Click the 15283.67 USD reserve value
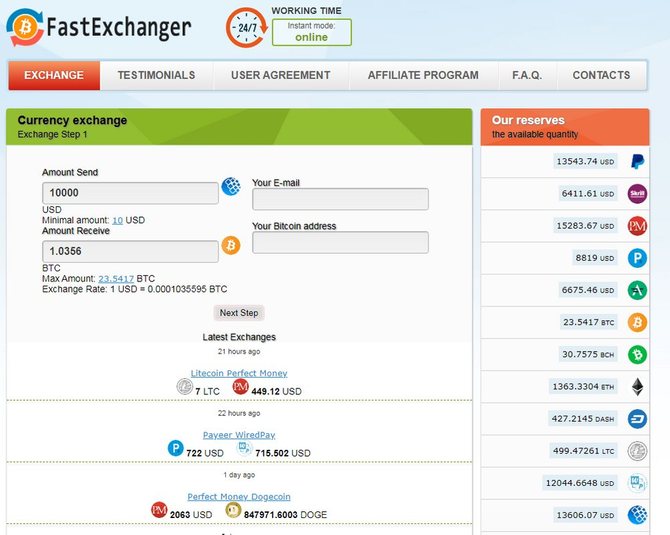This screenshot has height=535, width=670. click(585, 226)
